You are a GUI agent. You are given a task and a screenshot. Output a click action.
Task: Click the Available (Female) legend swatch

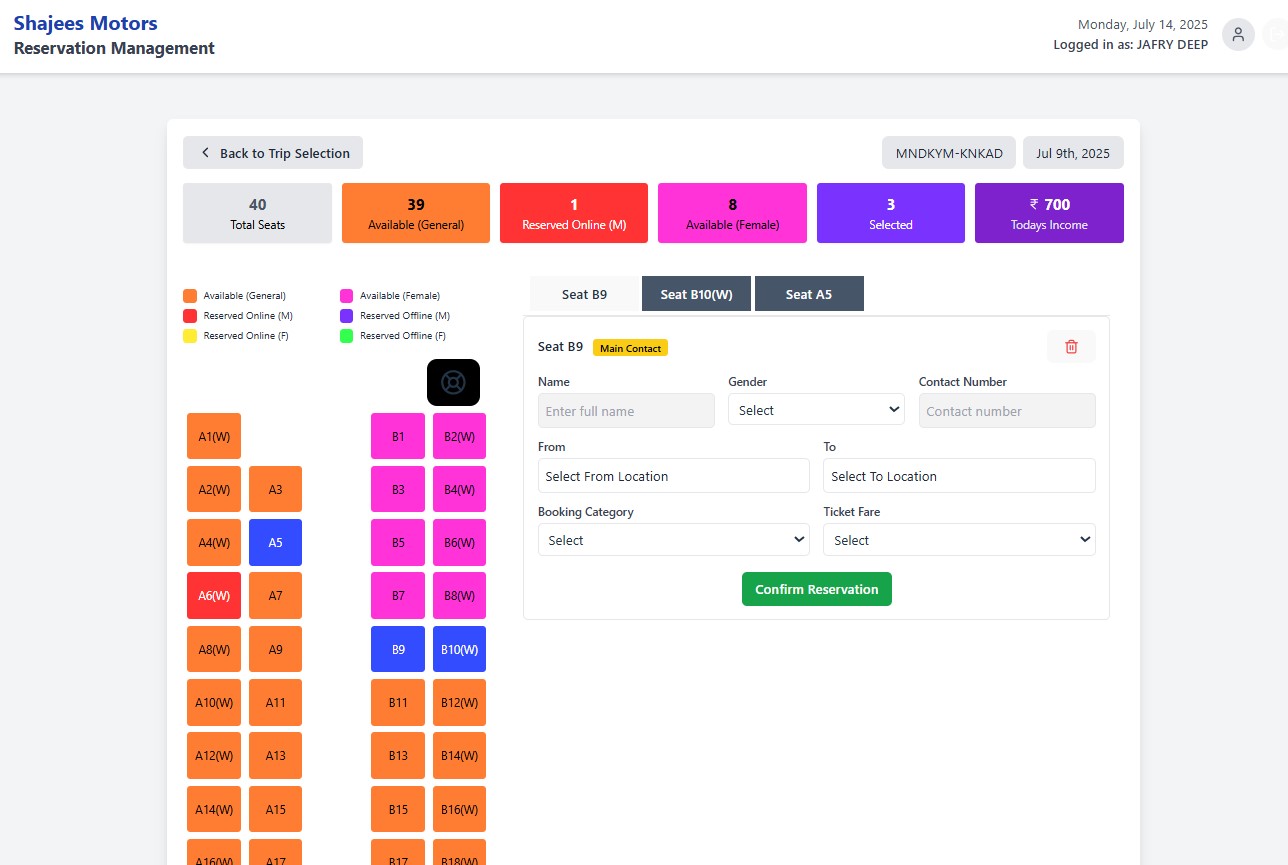pos(346,296)
